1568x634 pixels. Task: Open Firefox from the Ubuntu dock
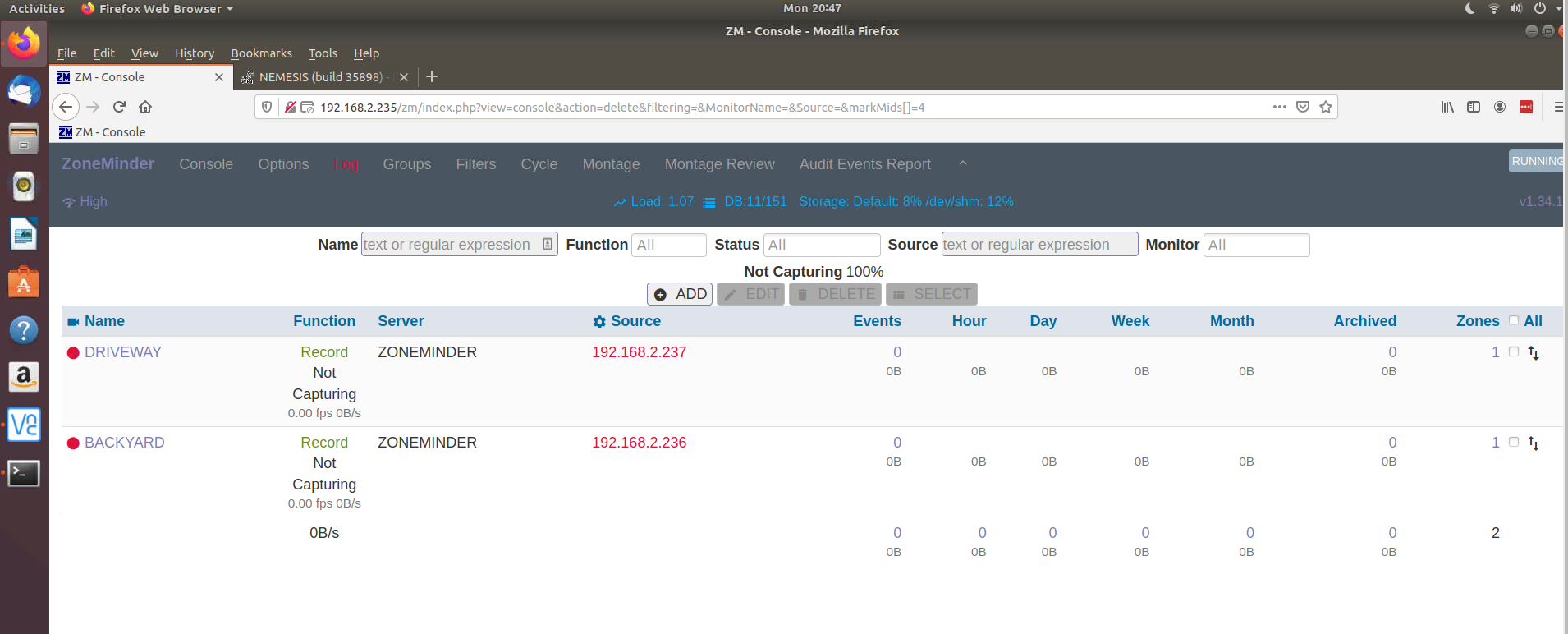point(24,43)
